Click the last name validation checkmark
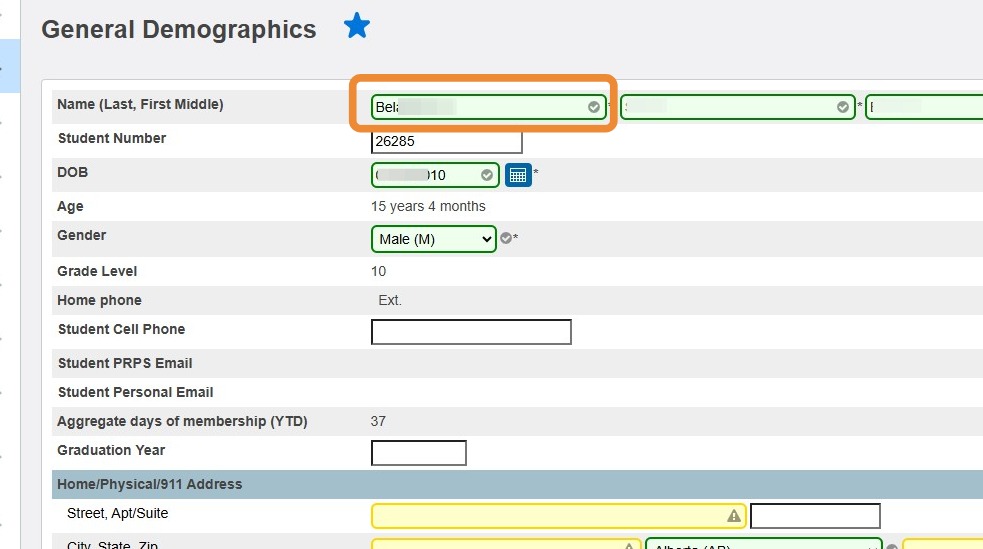The height and width of the screenshot is (549, 983). [x=594, y=107]
